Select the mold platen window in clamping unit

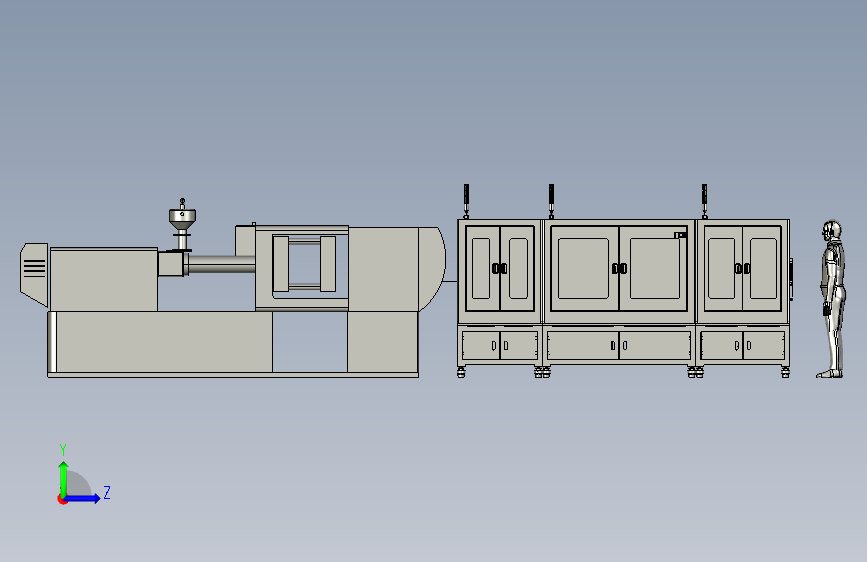pyautogui.click(x=304, y=264)
